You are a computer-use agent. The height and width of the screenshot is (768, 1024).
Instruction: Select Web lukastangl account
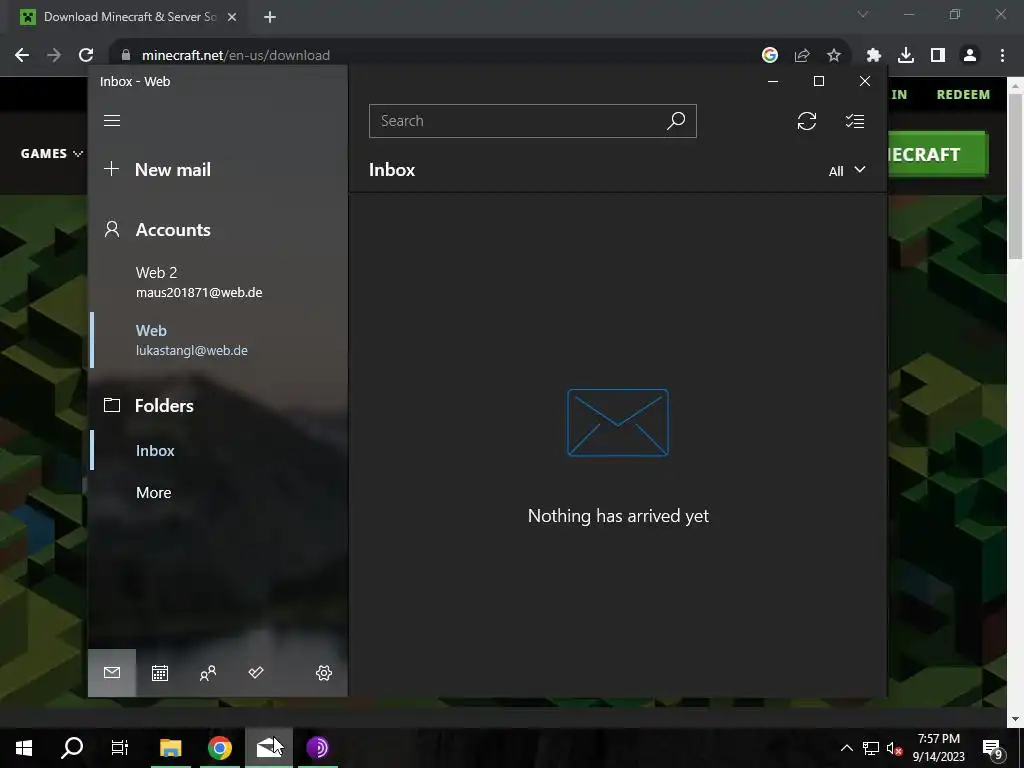(x=218, y=340)
